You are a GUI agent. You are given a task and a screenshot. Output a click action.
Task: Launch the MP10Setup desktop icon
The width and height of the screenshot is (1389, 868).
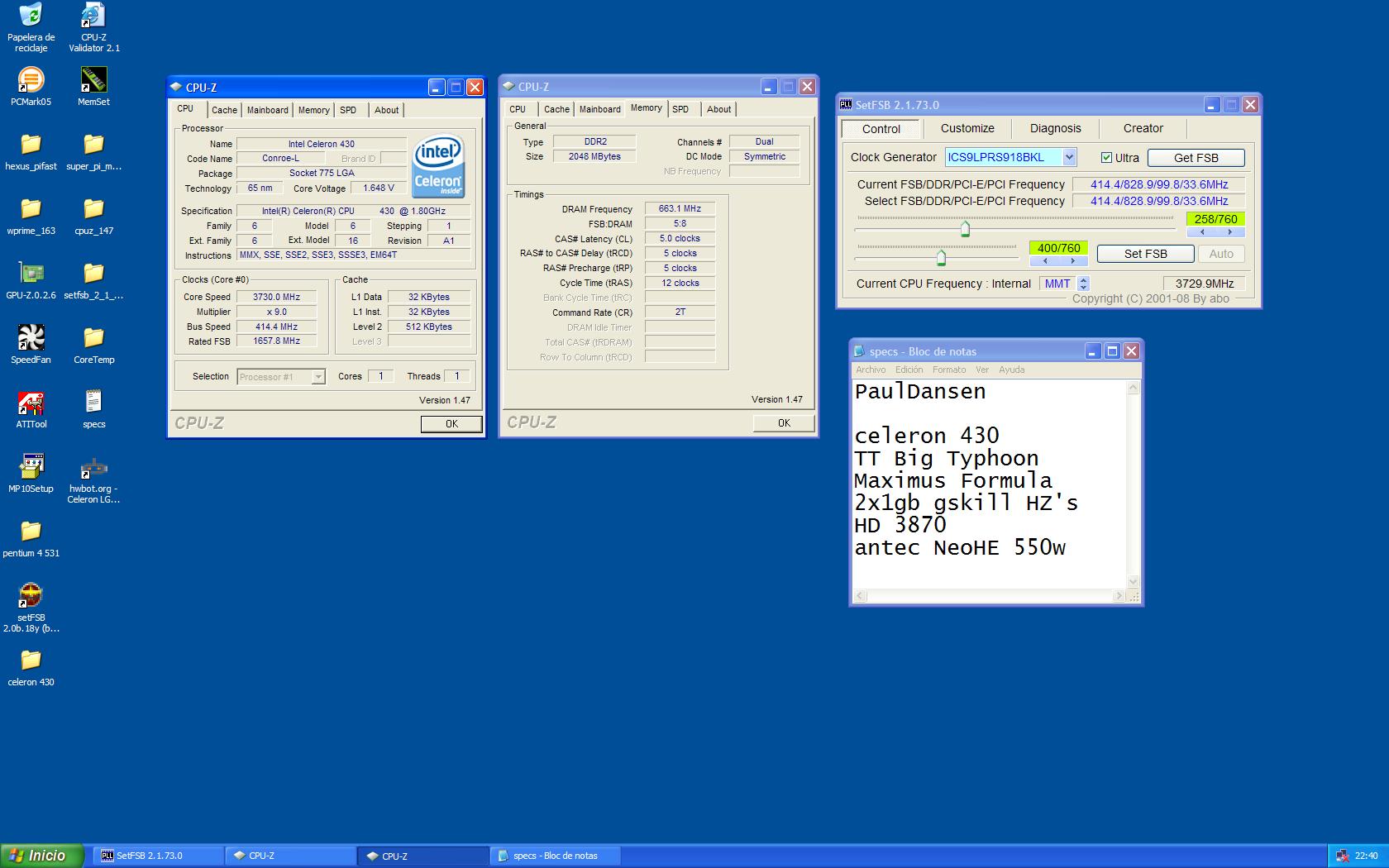(x=31, y=474)
